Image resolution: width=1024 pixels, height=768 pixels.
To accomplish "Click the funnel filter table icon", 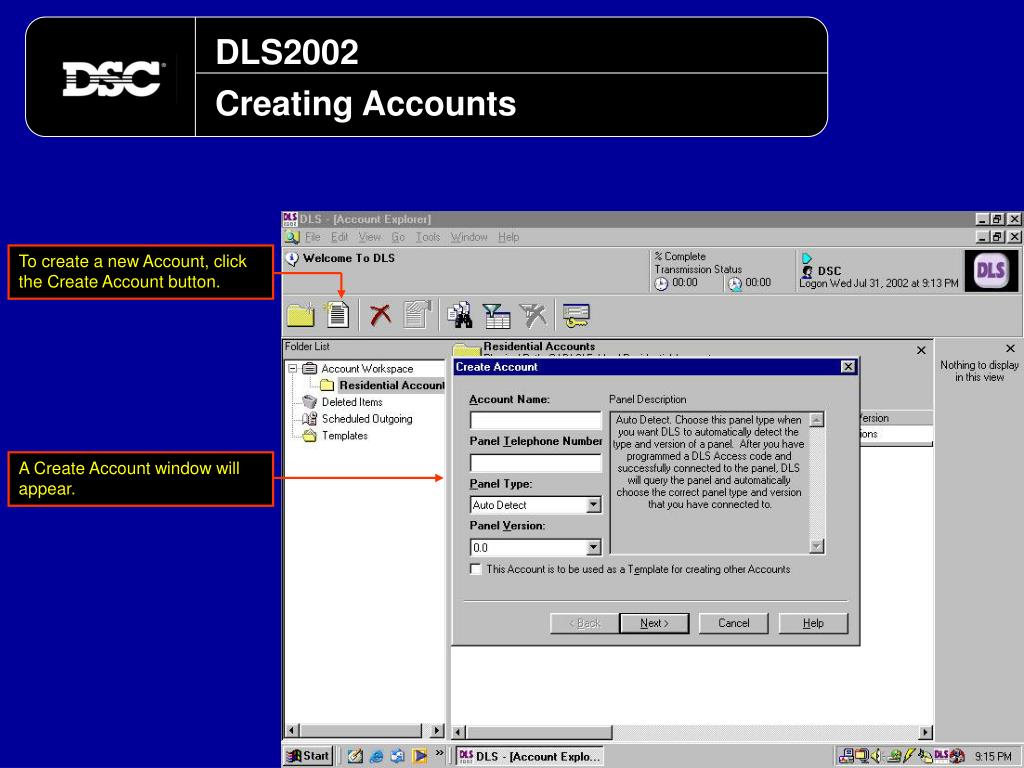I will (x=496, y=315).
